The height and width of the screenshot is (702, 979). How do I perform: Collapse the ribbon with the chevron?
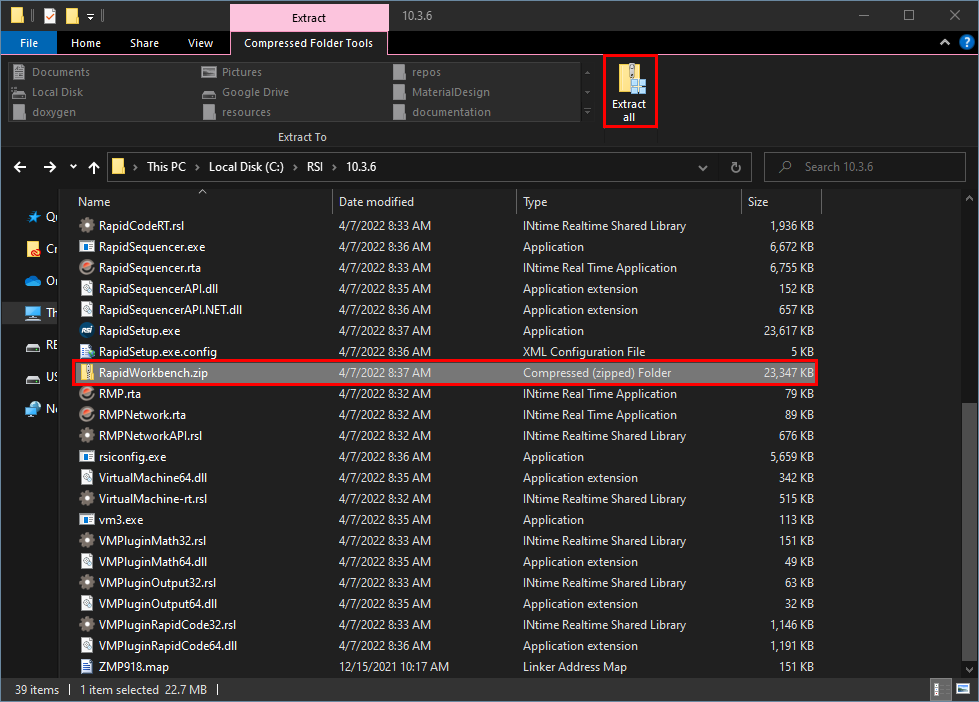943,43
